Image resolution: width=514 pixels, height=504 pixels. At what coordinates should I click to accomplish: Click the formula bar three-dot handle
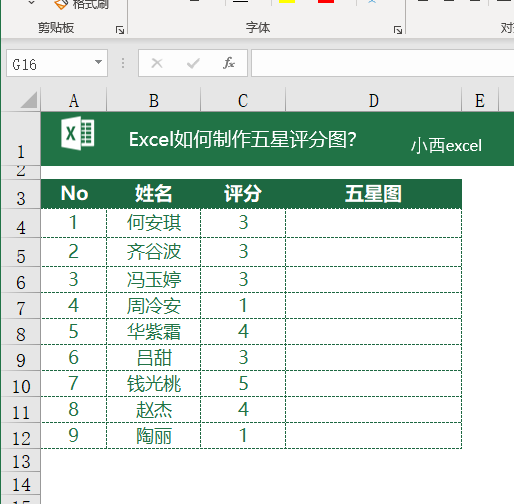click(x=123, y=63)
